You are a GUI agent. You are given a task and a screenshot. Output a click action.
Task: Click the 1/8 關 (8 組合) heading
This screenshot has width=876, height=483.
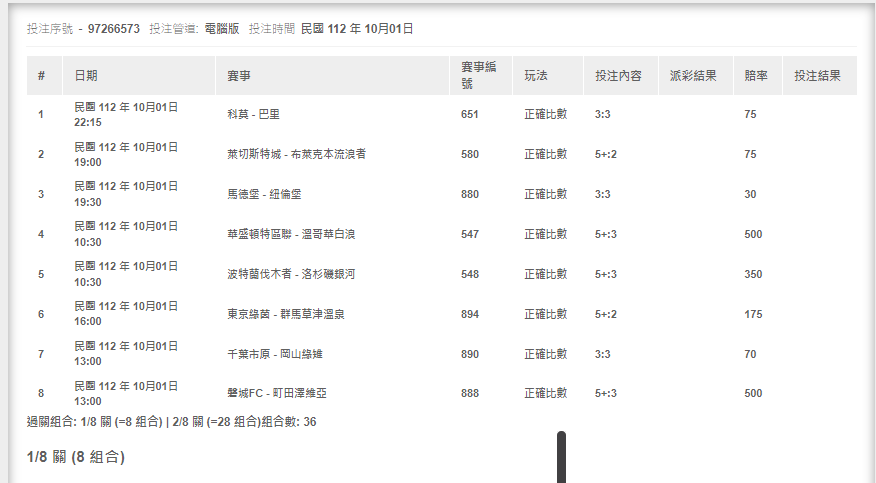click(76, 457)
